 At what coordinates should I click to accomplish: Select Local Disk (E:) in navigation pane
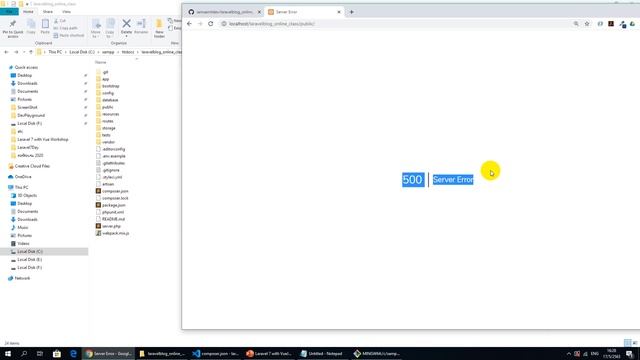(x=29, y=260)
